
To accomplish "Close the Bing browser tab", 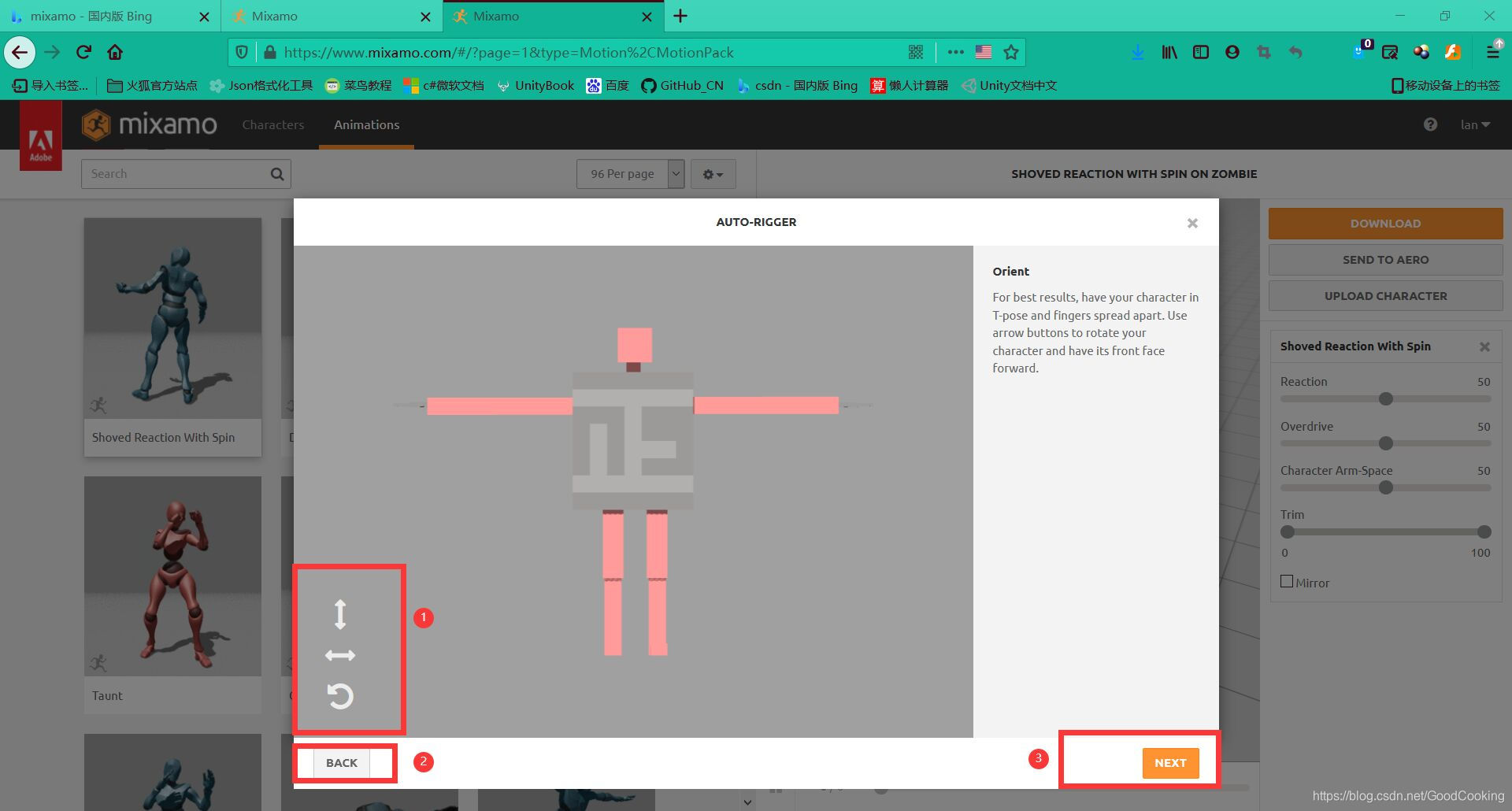I will point(204,17).
